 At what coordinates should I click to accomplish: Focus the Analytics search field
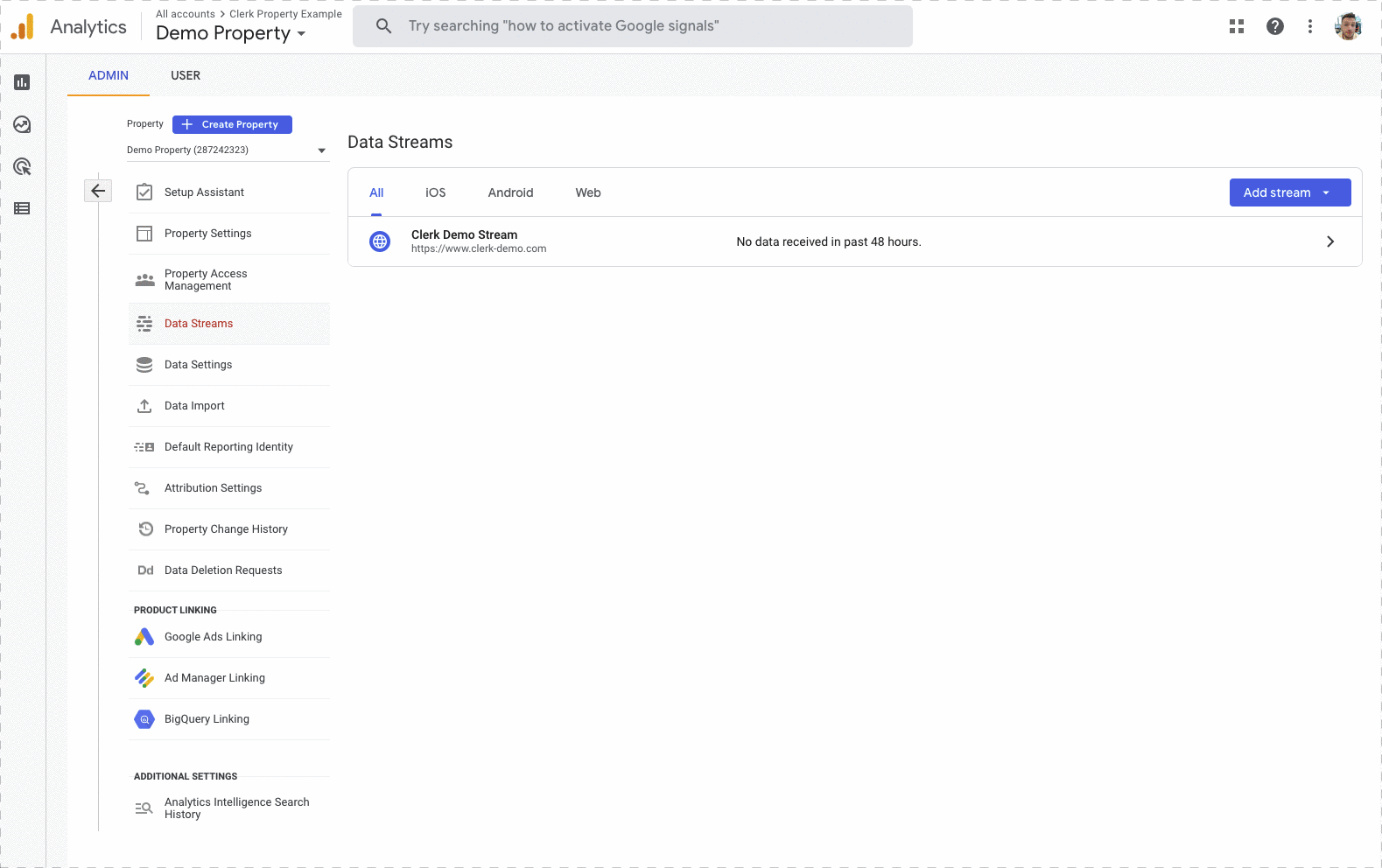[632, 26]
